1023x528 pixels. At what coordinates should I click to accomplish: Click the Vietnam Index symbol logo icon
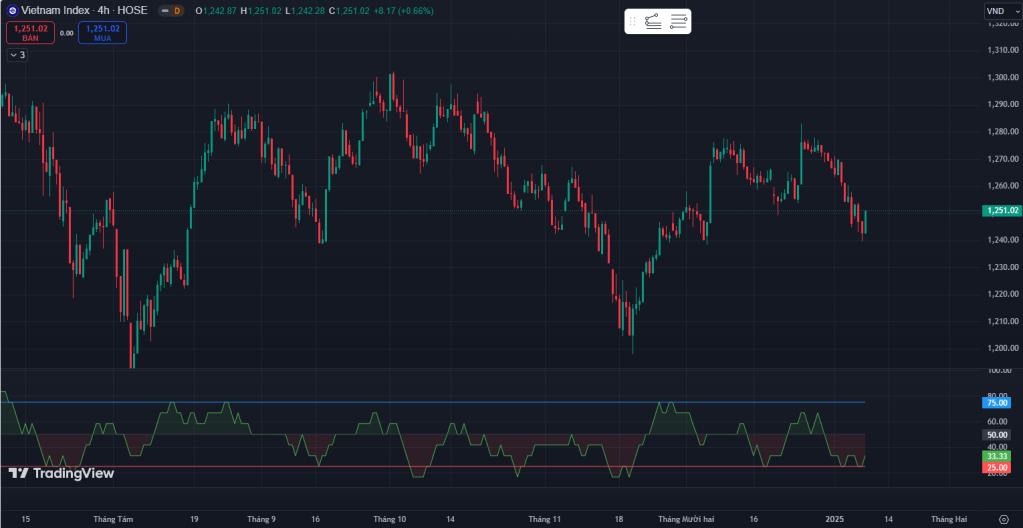[x=12, y=11]
